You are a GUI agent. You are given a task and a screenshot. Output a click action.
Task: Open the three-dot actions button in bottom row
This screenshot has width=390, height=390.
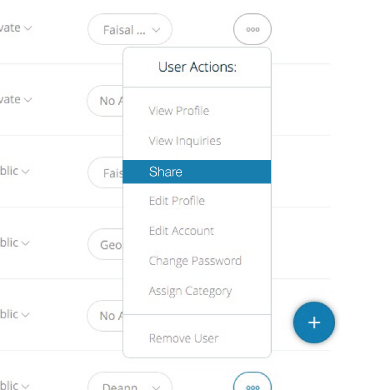(252, 382)
